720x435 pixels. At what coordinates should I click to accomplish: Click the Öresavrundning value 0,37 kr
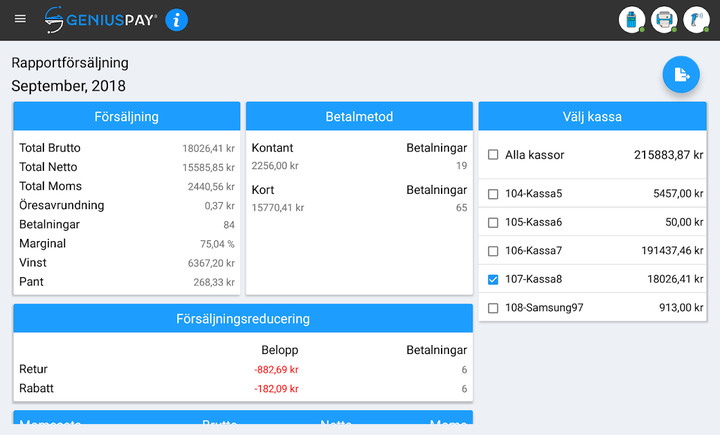[x=219, y=206]
